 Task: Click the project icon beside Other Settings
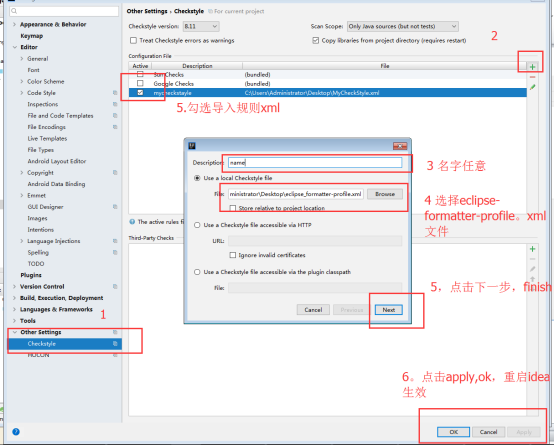tap(115, 332)
